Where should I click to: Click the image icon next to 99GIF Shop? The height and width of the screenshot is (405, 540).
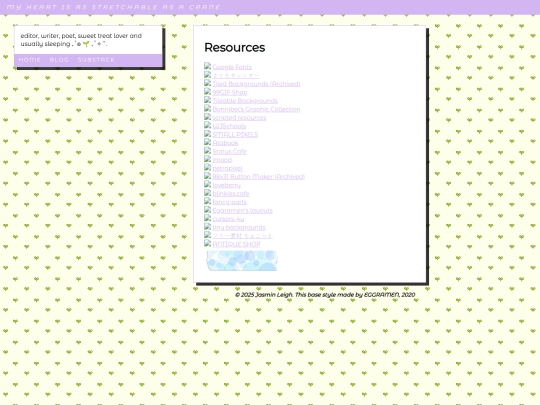pyautogui.click(x=207, y=91)
